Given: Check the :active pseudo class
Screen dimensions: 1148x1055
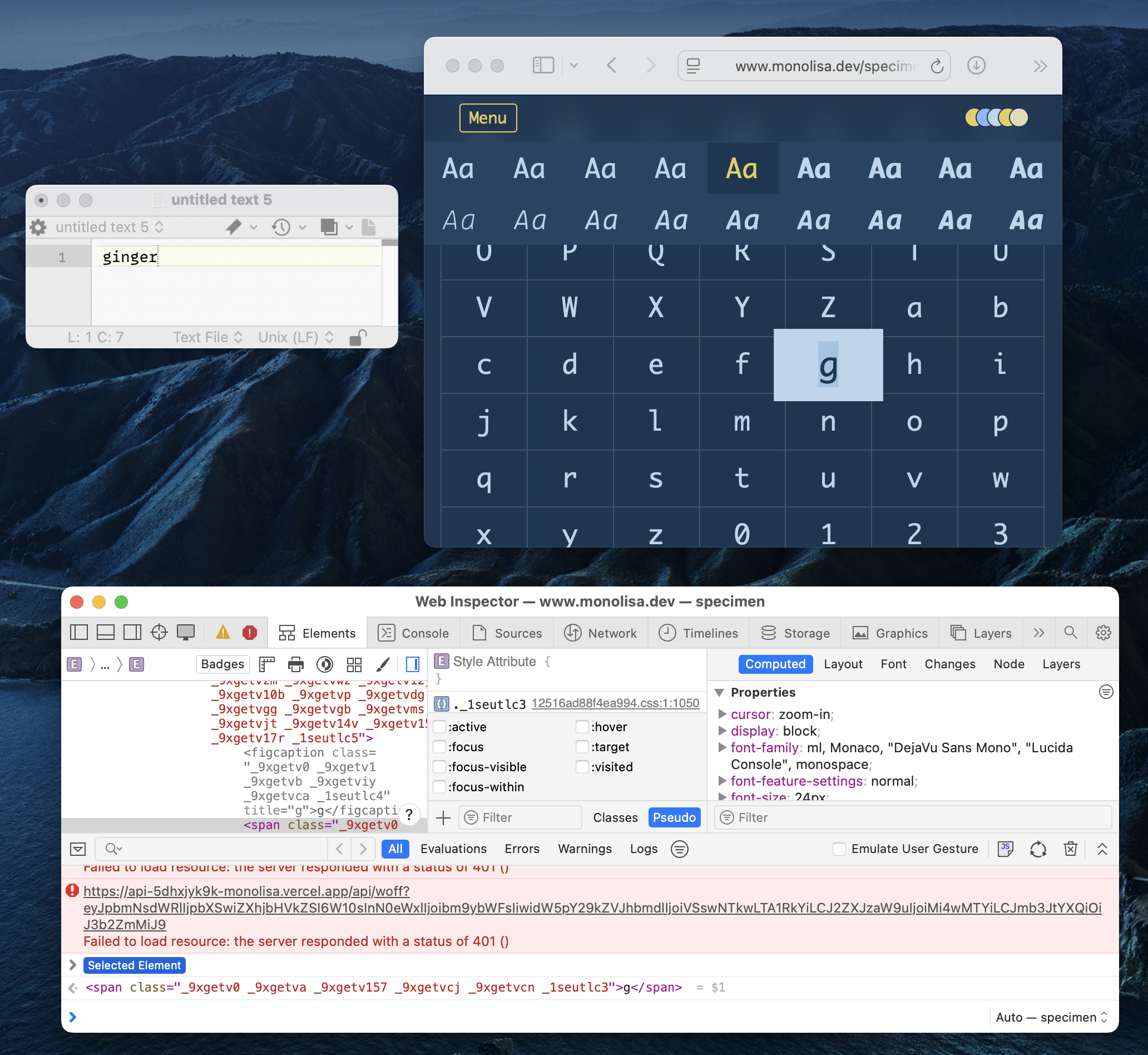Looking at the screenshot, I should coord(439,727).
